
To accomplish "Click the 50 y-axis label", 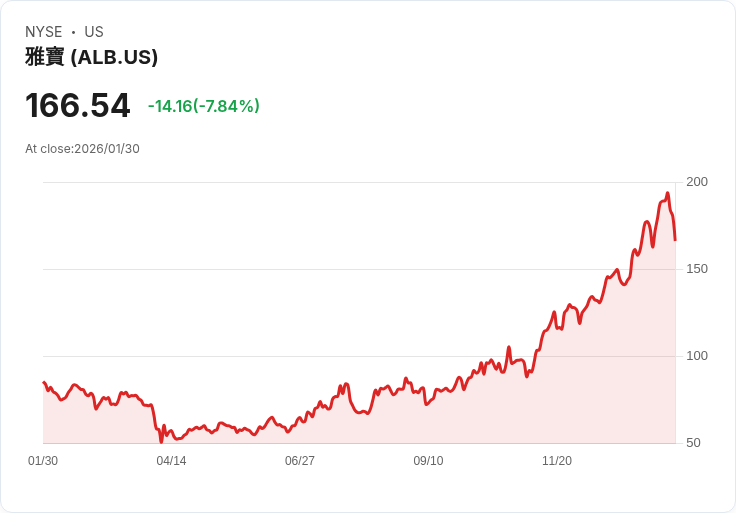I will pyautogui.click(x=693, y=443).
